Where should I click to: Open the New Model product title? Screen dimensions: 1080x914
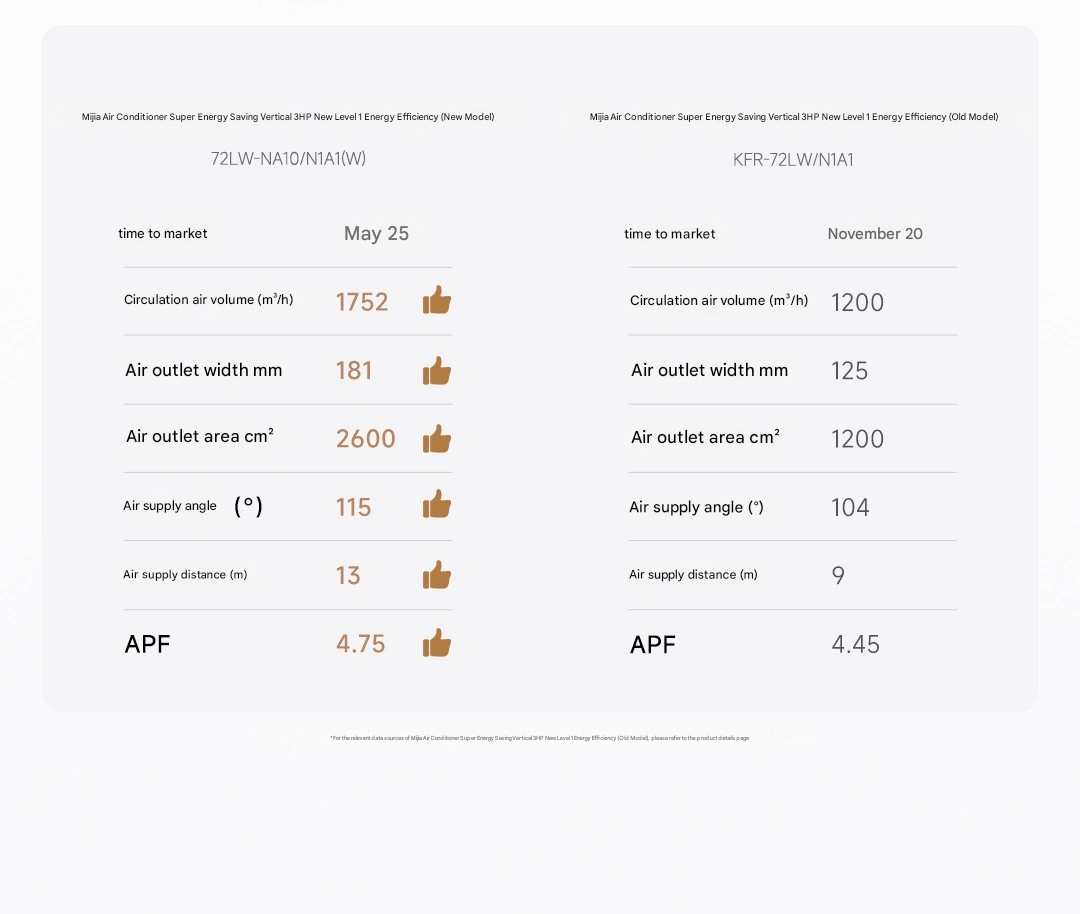[288, 117]
